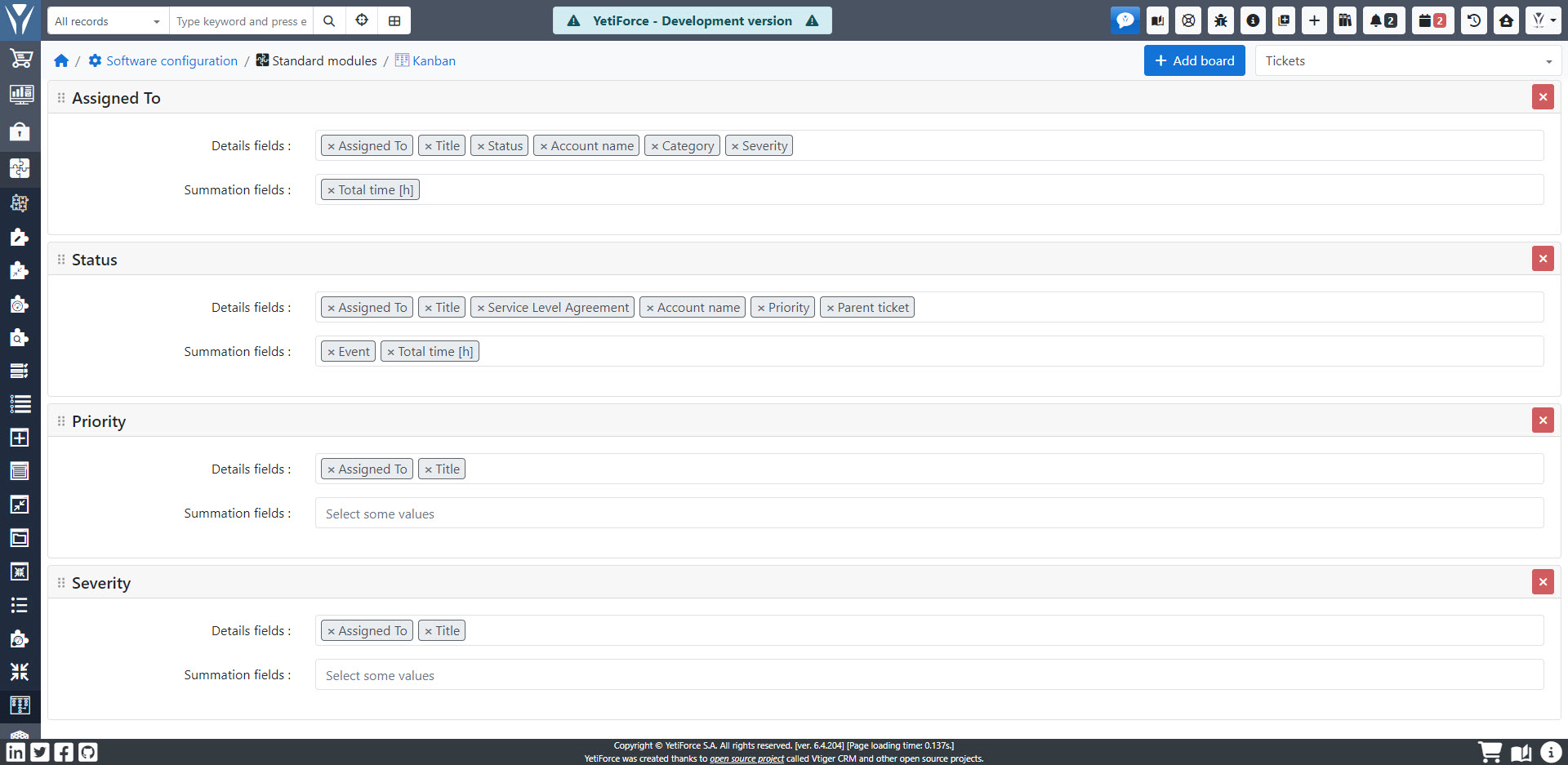Screen dimensions: 1568x765
Task: Open advanced search crosshair icon
Action: point(362,20)
